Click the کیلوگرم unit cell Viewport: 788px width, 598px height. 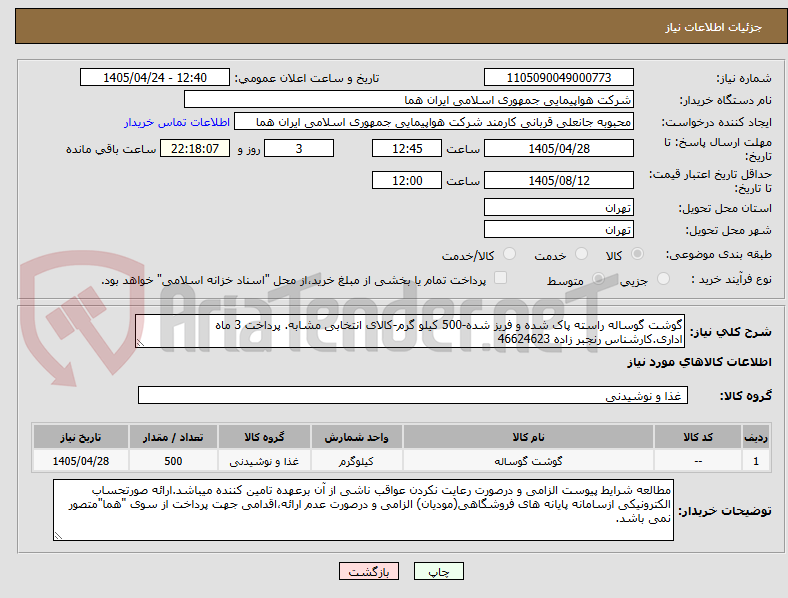(x=356, y=461)
